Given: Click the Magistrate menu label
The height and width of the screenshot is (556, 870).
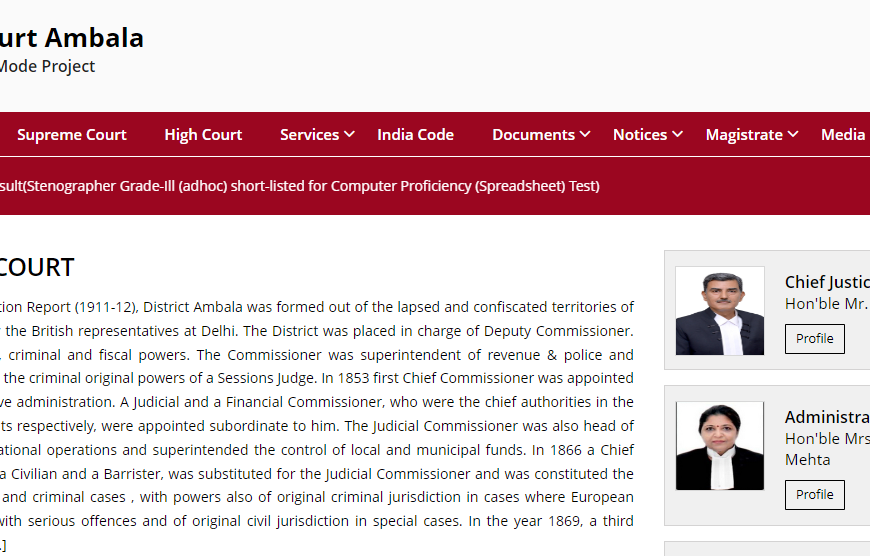Looking at the screenshot, I should tap(744, 135).
